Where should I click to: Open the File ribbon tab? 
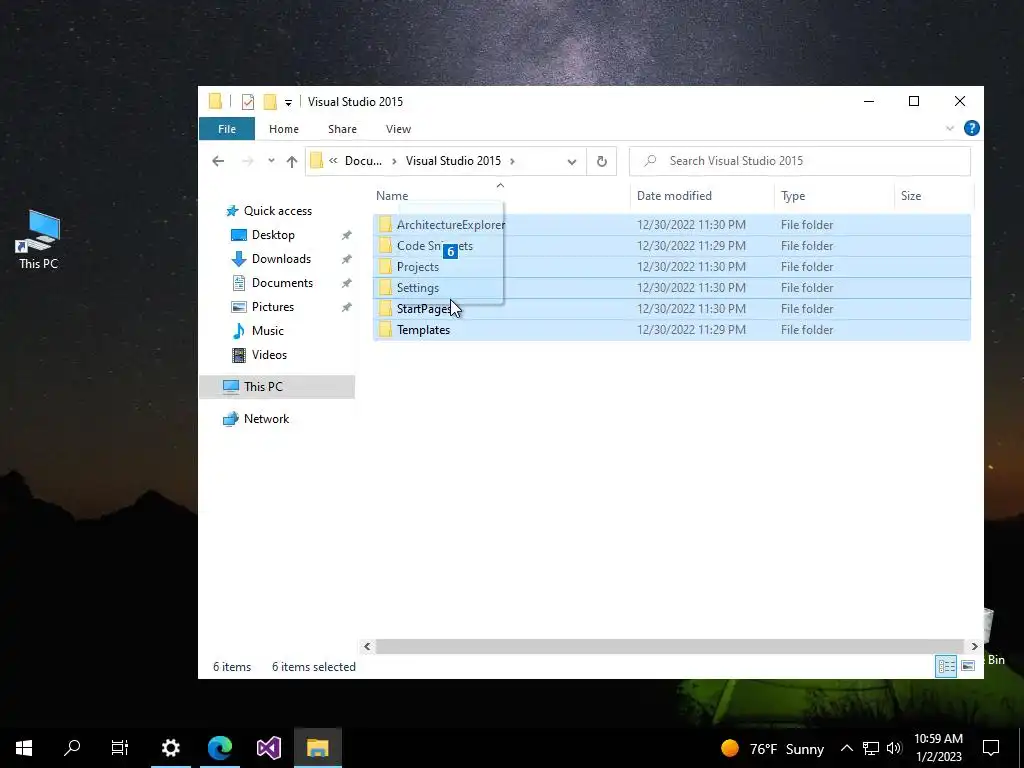click(x=227, y=129)
